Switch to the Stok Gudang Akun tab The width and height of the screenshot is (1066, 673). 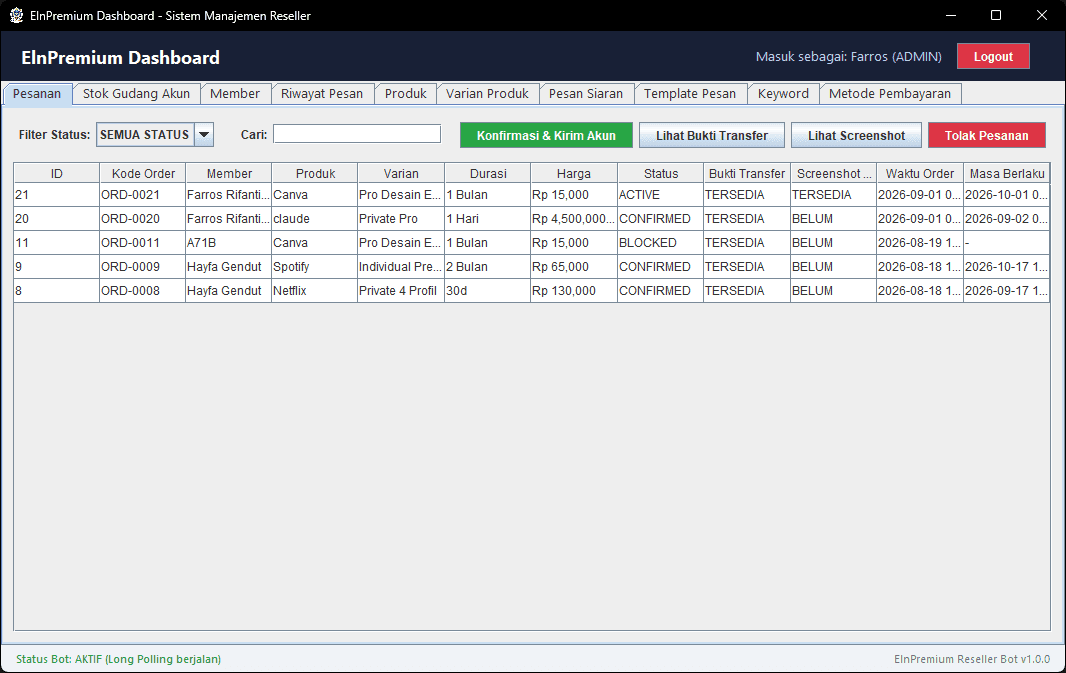(x=136, y=94)
